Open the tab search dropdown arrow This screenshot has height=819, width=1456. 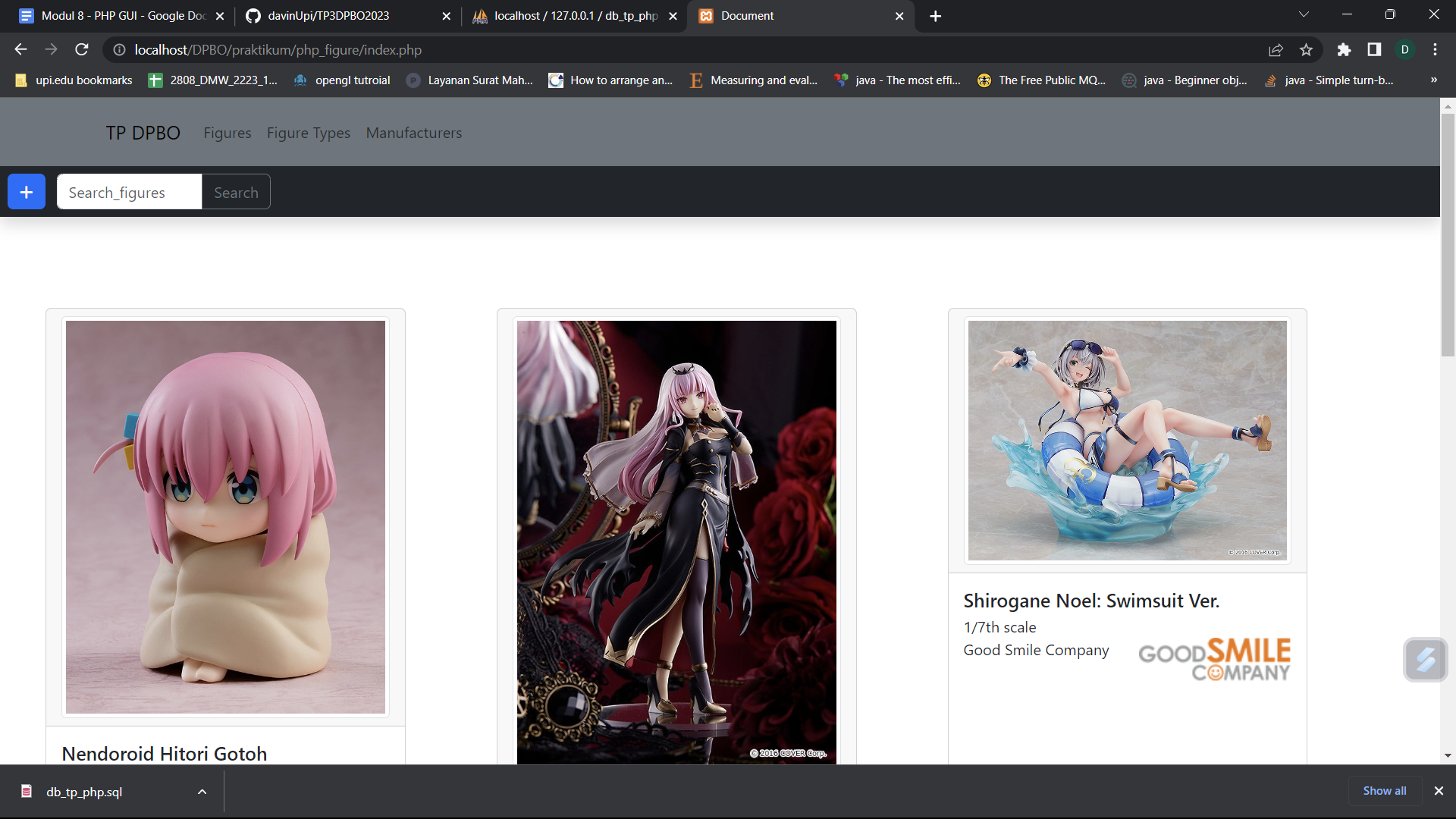(1304, 14)
